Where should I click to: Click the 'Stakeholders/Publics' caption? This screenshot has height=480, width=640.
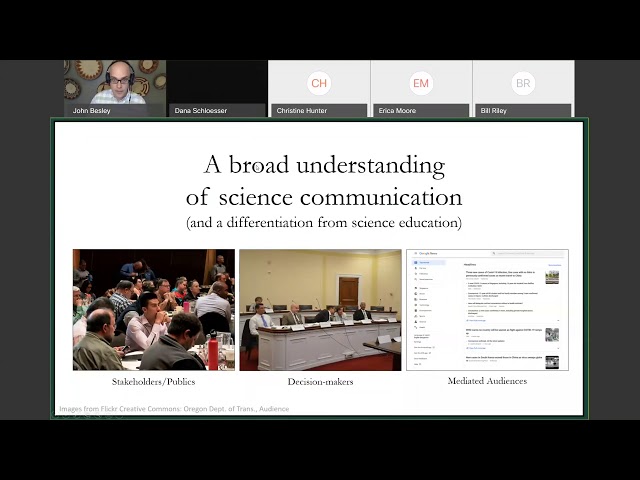click(x=153, y=382)
